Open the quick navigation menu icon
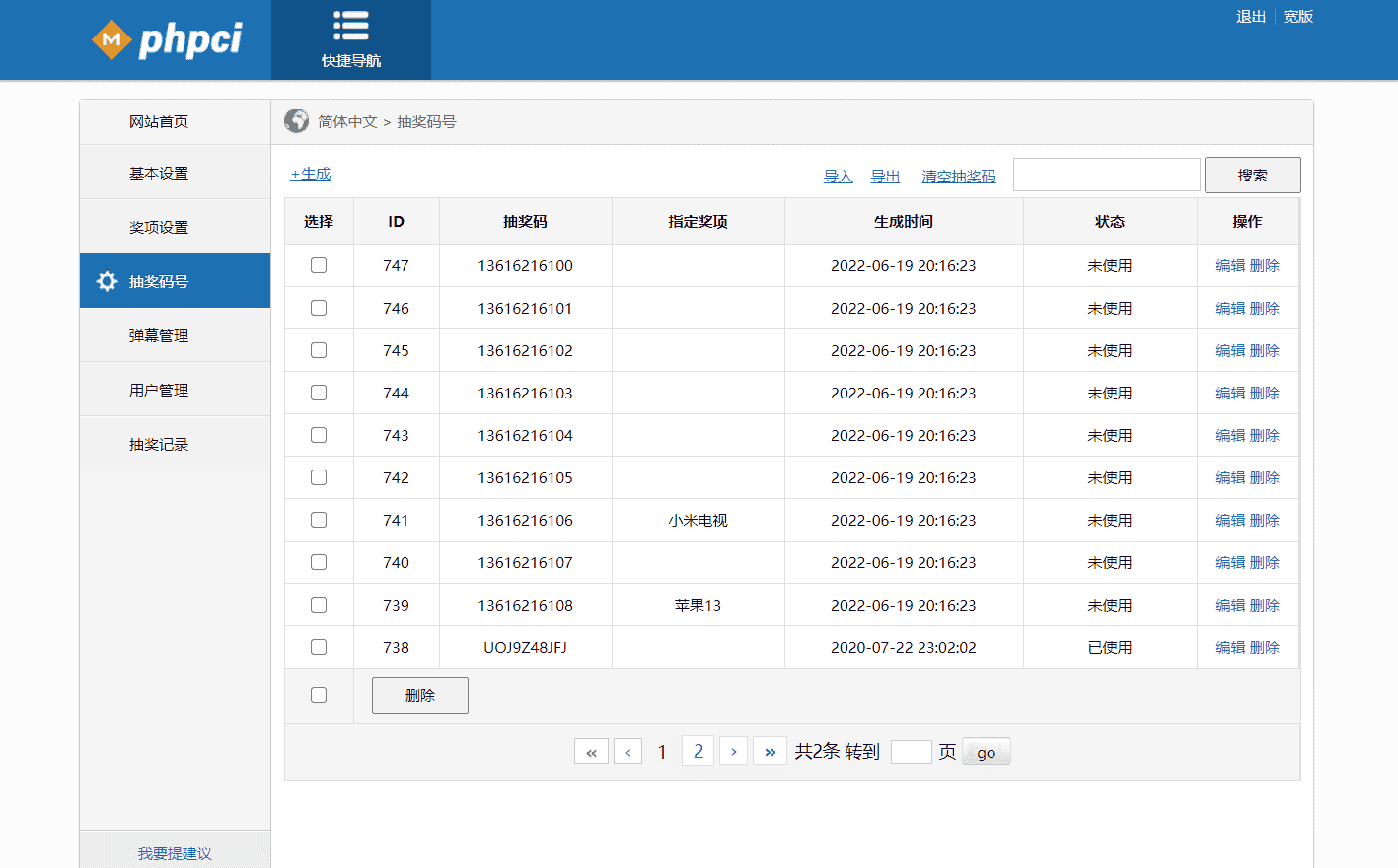Viewport: 1398px width, 868px height. coord(350,28)
